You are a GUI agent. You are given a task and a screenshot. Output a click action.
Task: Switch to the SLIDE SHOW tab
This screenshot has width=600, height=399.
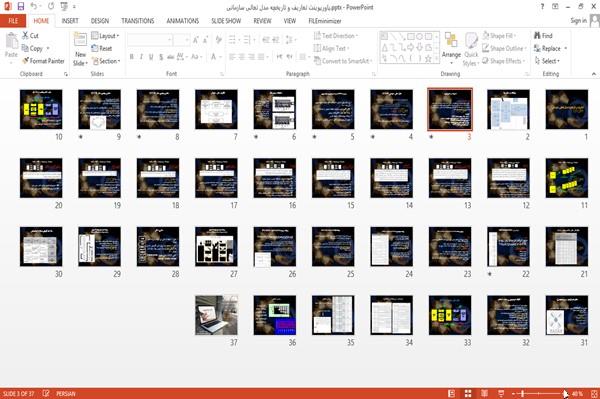(x=226, y=21)
